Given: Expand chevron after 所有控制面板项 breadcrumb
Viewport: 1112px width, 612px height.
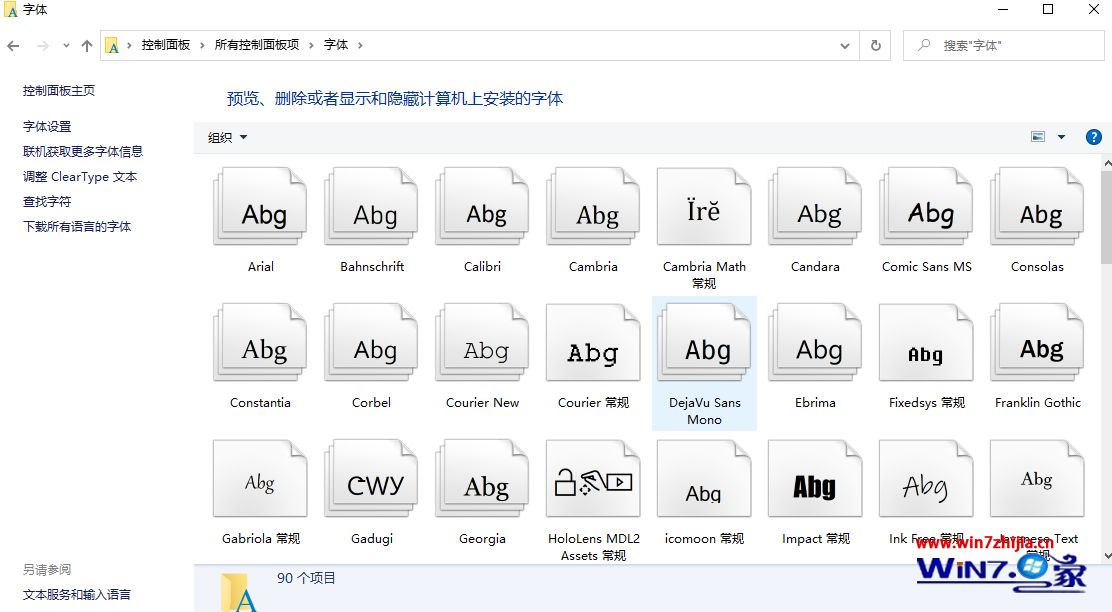Looking at the screenshot, I should [x=311, y=45].
